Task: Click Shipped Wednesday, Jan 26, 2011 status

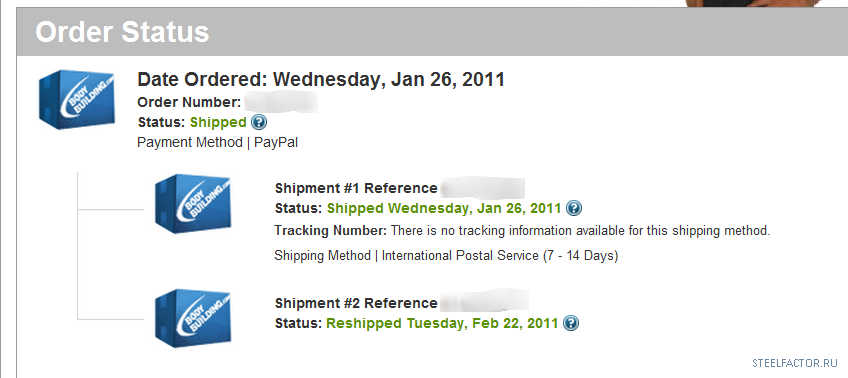Action: [444, 208]
